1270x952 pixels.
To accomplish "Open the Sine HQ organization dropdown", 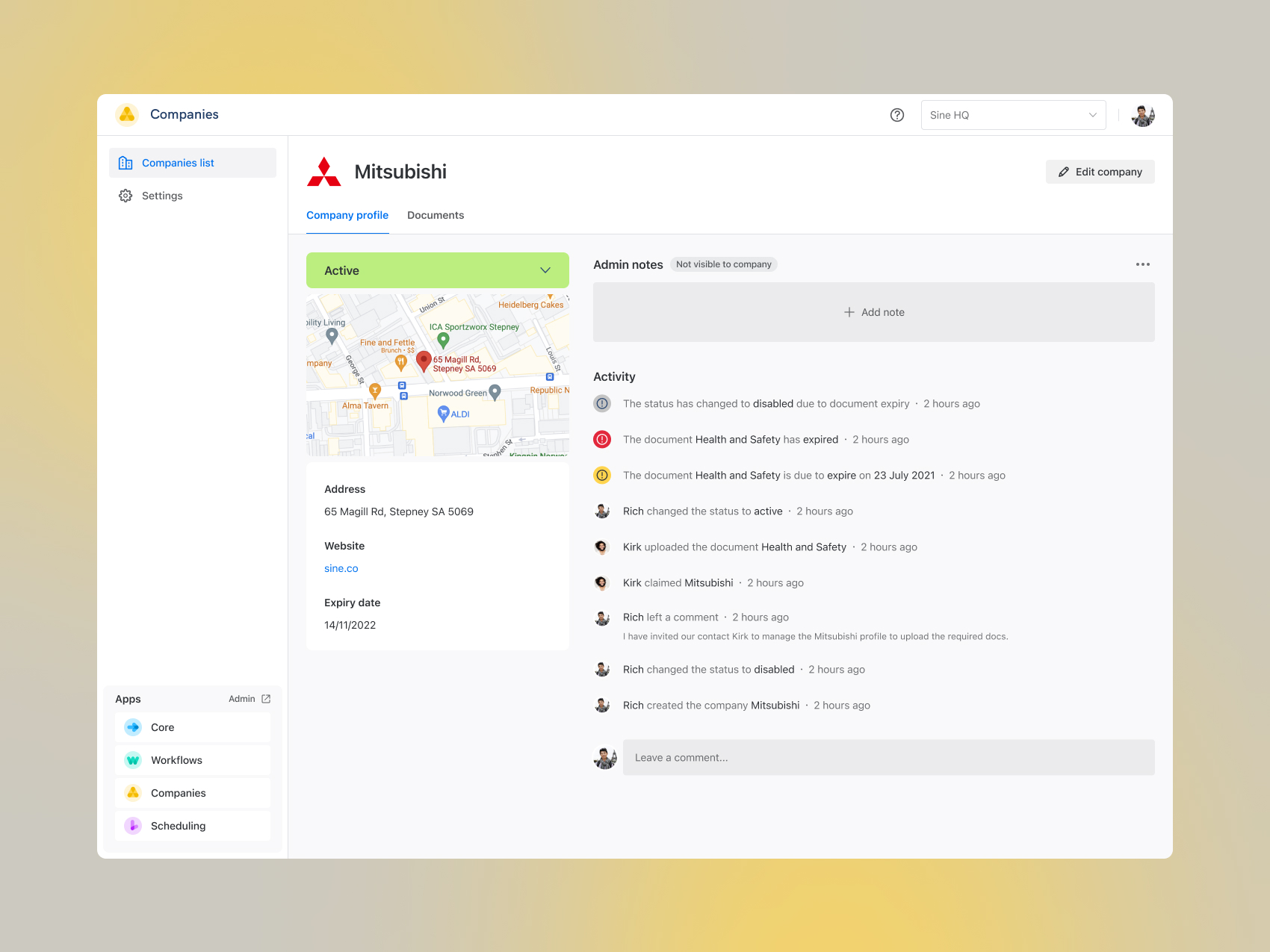I will point(1013,114).
